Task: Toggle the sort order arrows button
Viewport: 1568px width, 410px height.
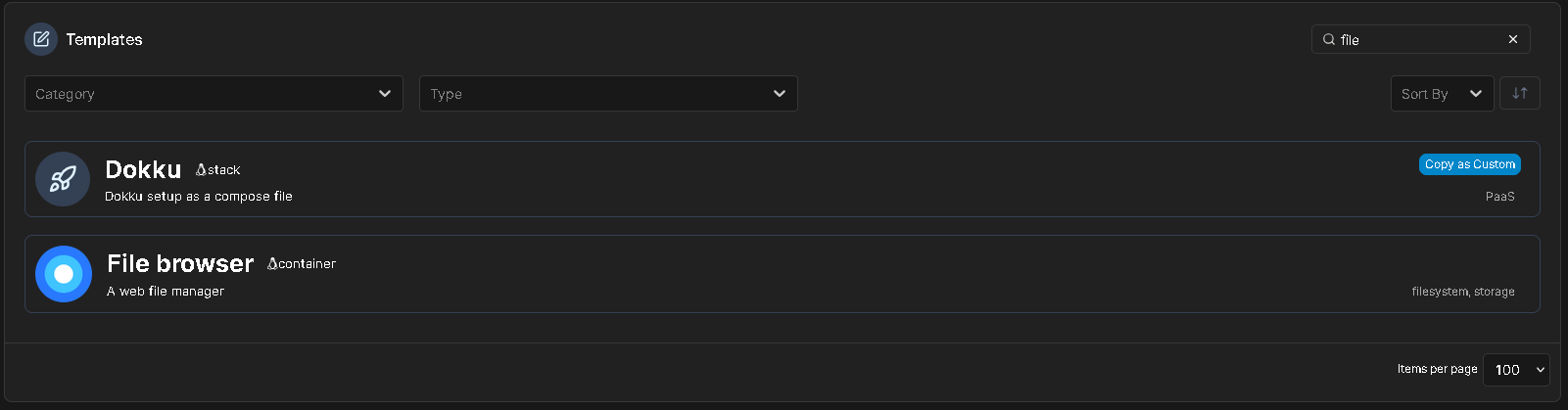Action: coord(1520,94)
